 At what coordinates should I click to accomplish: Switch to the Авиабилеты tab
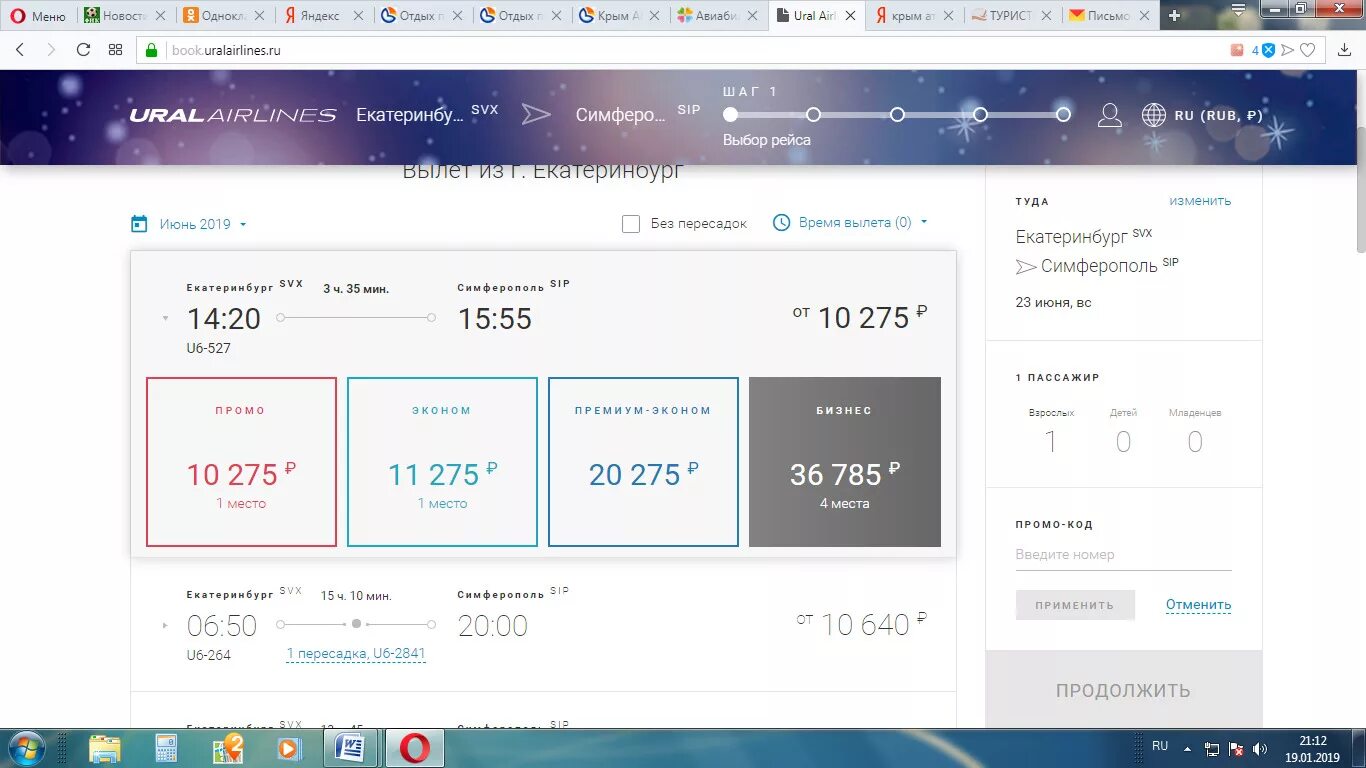(x=718, y=16)
